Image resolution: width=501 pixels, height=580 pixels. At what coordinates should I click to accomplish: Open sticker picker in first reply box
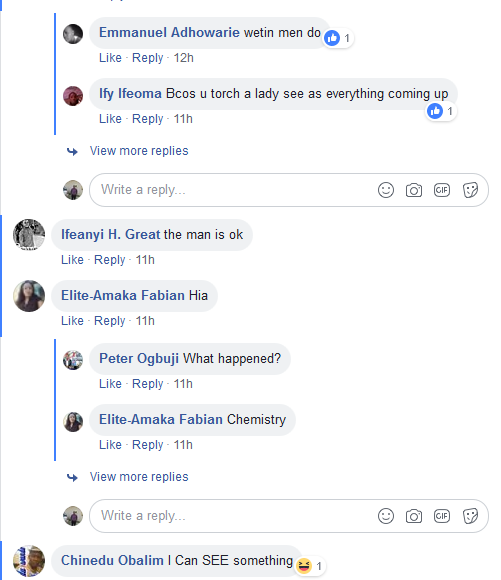[x=470, y=190]
